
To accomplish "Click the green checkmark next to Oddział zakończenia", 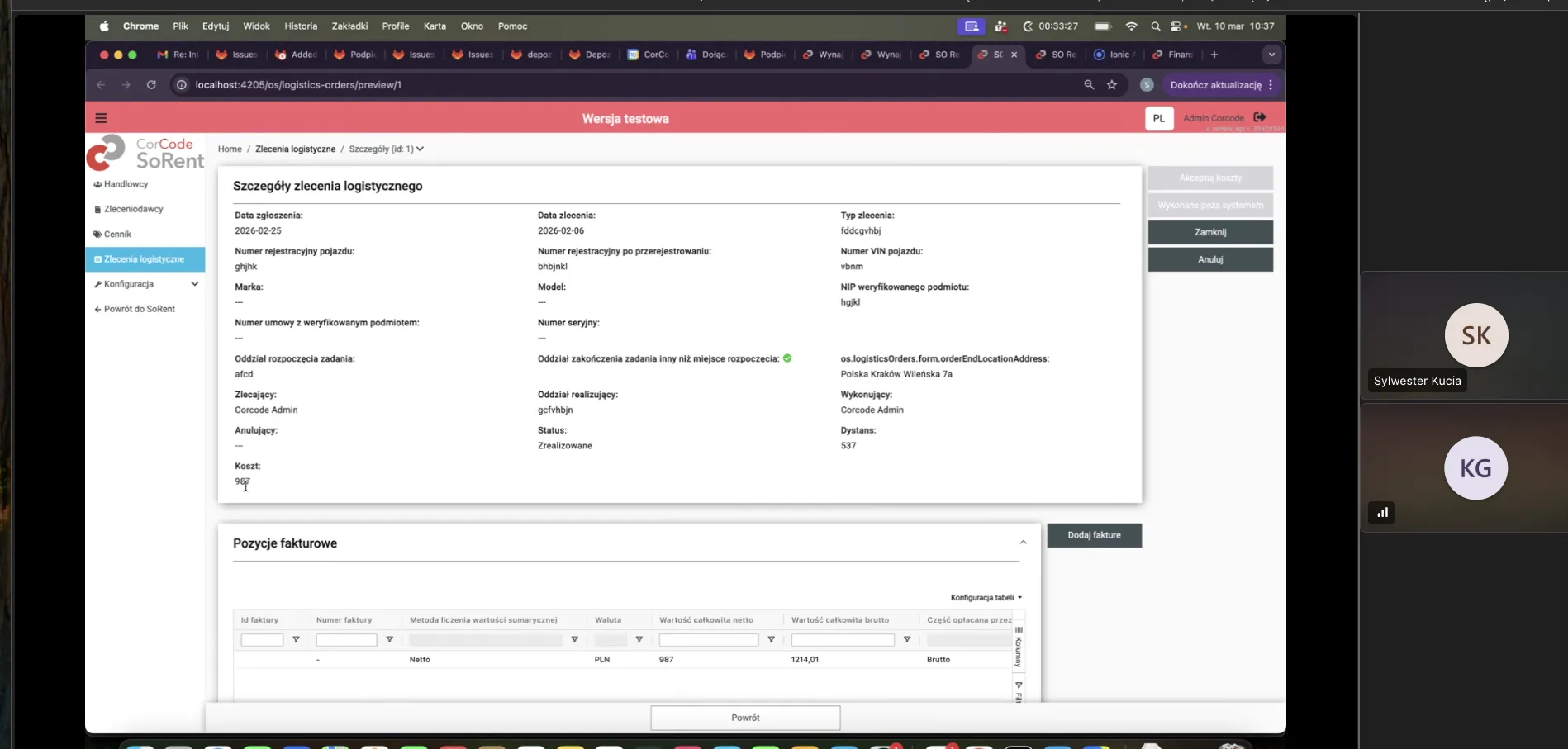I will (x=786, y=358).
